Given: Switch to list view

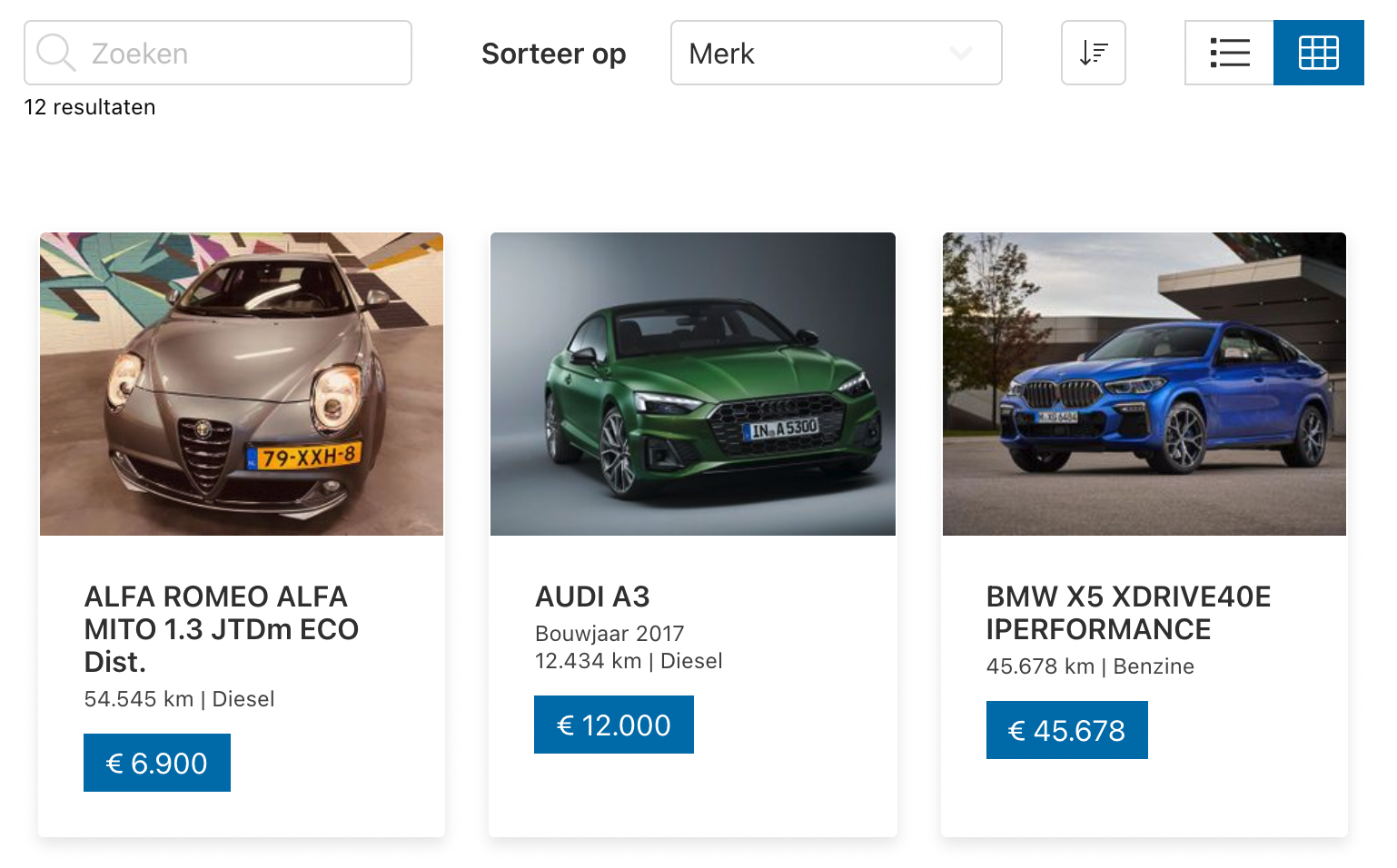Looking at the screenshot, I should pos(1229,53).
